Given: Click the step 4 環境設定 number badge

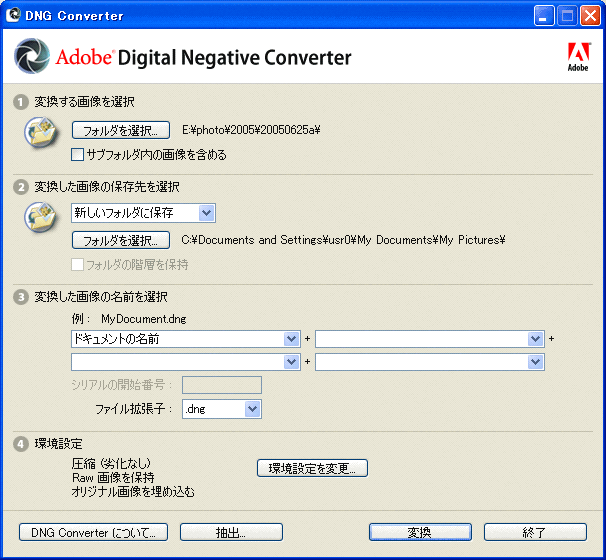Looking at the screenshot, I should pyautogui.click(x=20, y=443).
